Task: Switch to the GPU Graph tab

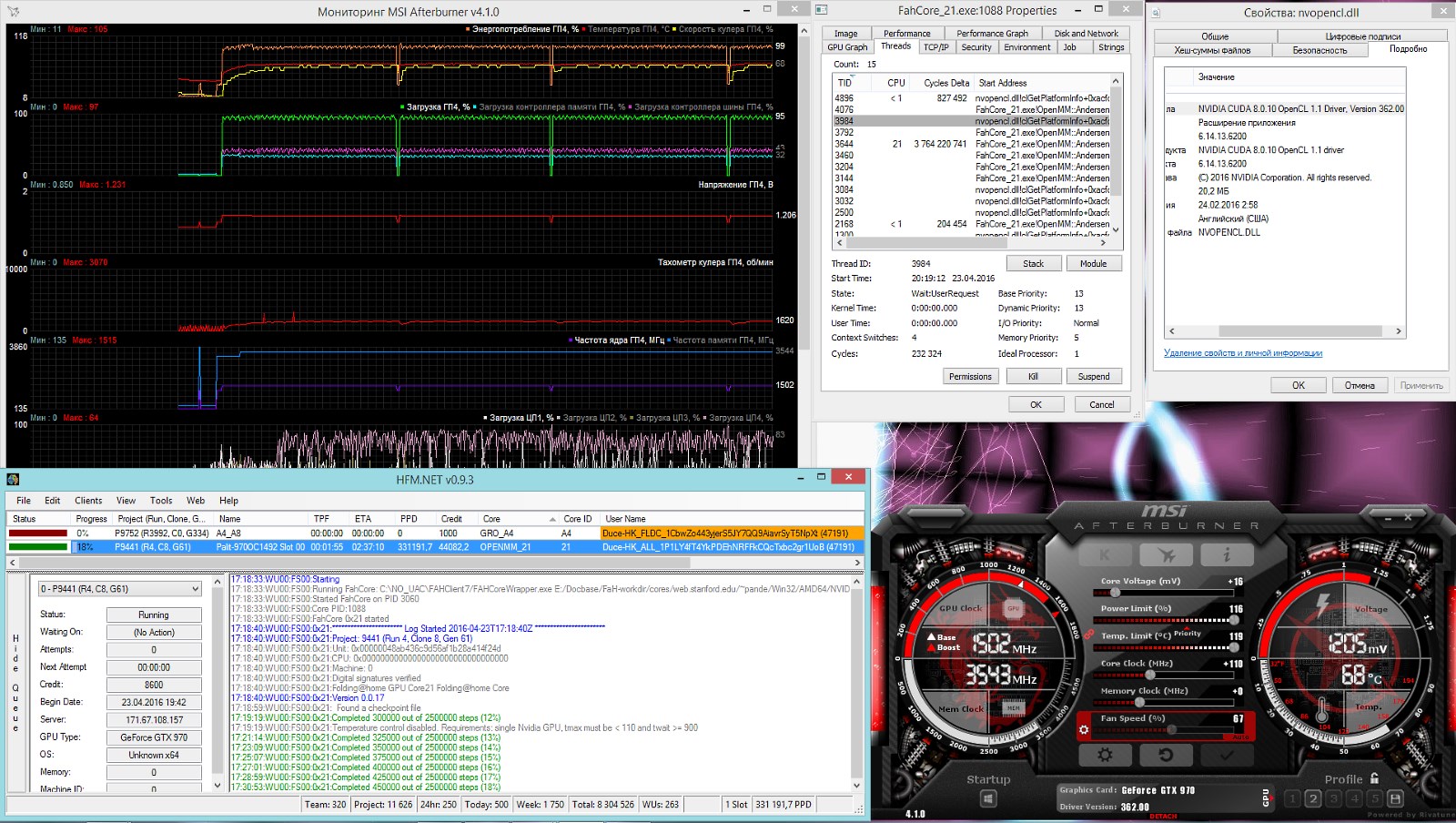Action: [x=847, y=47]
